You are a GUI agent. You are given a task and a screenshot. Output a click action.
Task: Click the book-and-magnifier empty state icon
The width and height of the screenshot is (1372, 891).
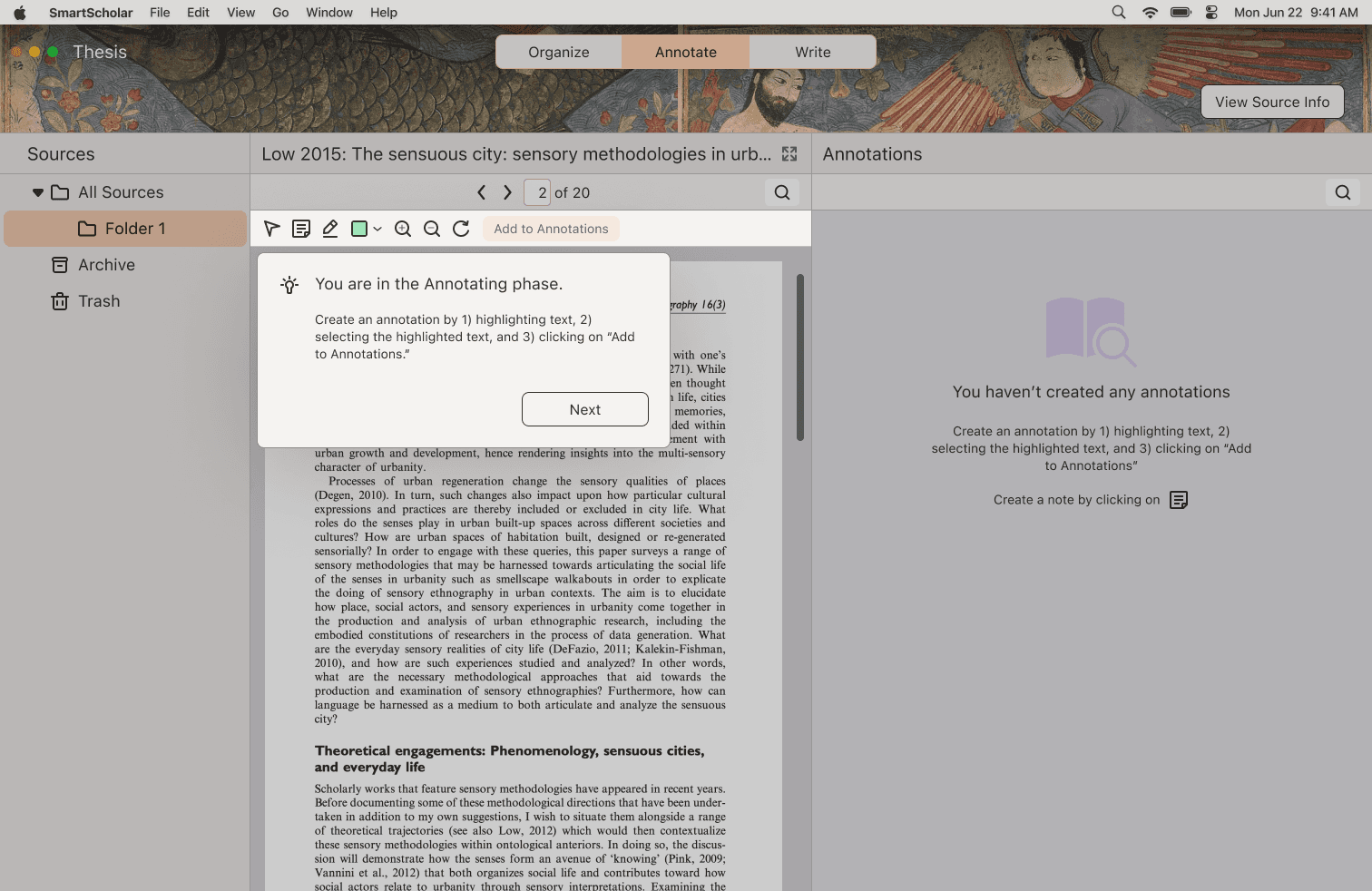1091,331
